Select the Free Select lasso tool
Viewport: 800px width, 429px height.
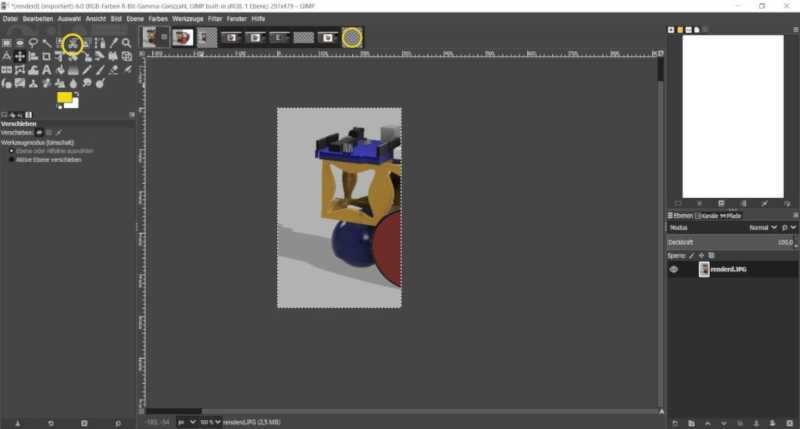tap(33, 43)
